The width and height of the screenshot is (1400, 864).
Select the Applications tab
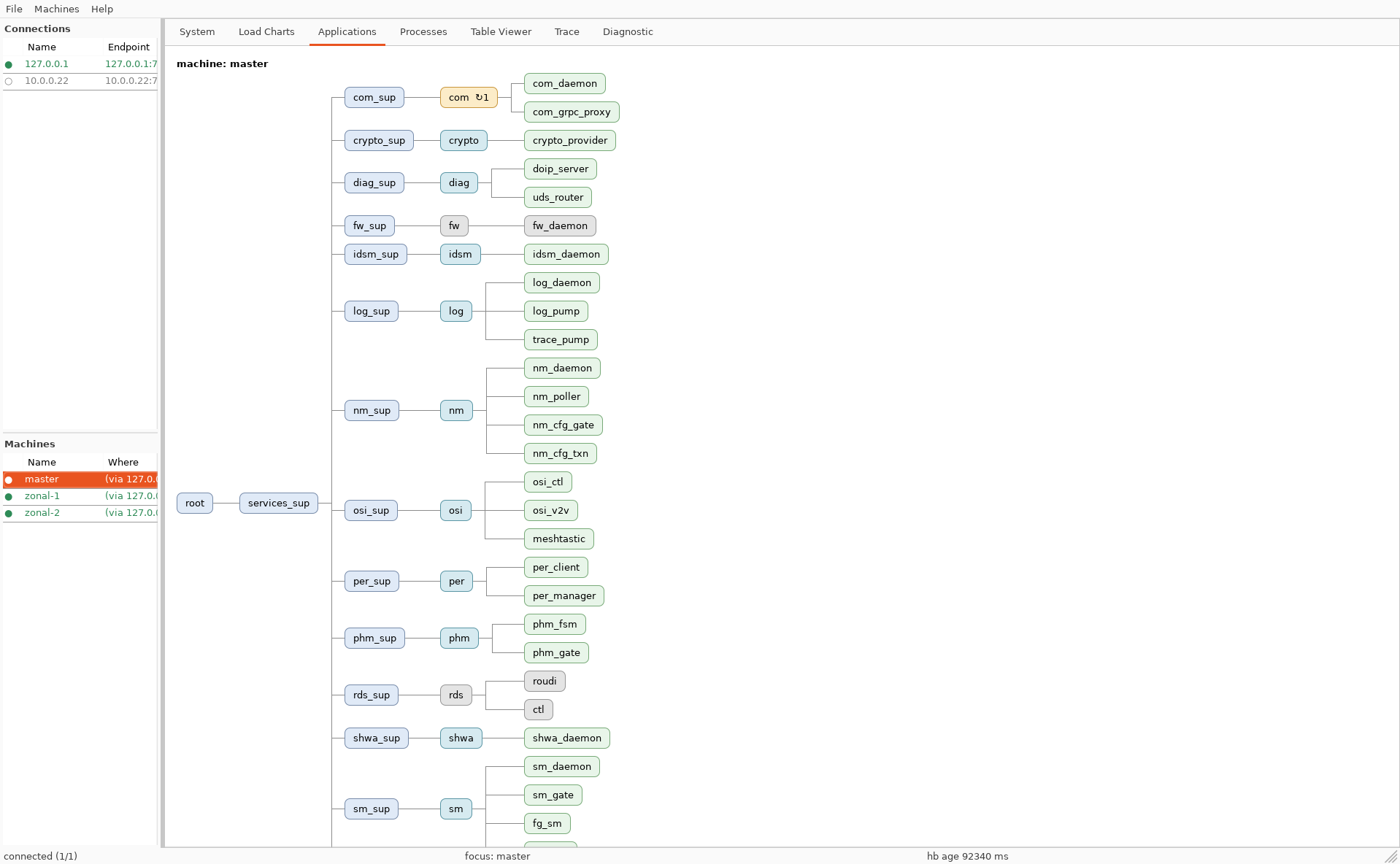click(347, 31)
